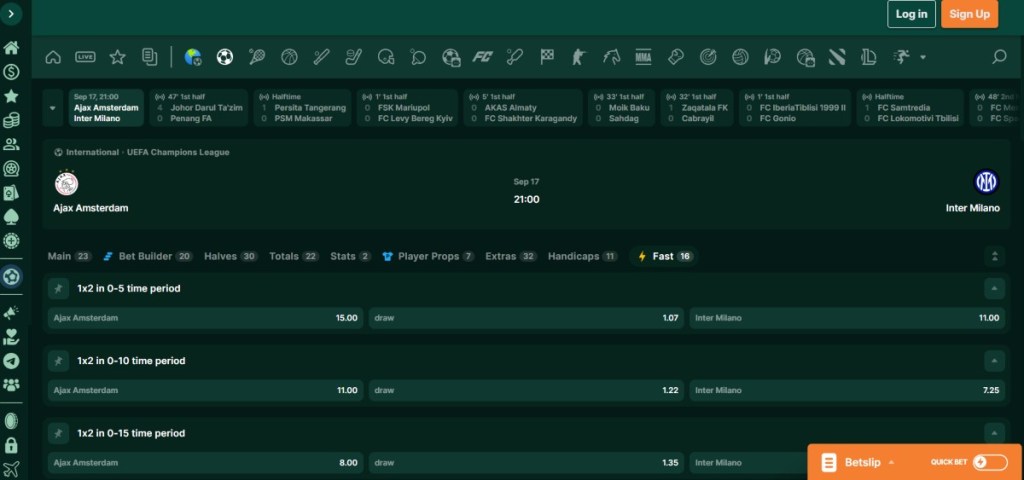Pin the 1x2 in 0-5 time period market

(x=59, y=288)
